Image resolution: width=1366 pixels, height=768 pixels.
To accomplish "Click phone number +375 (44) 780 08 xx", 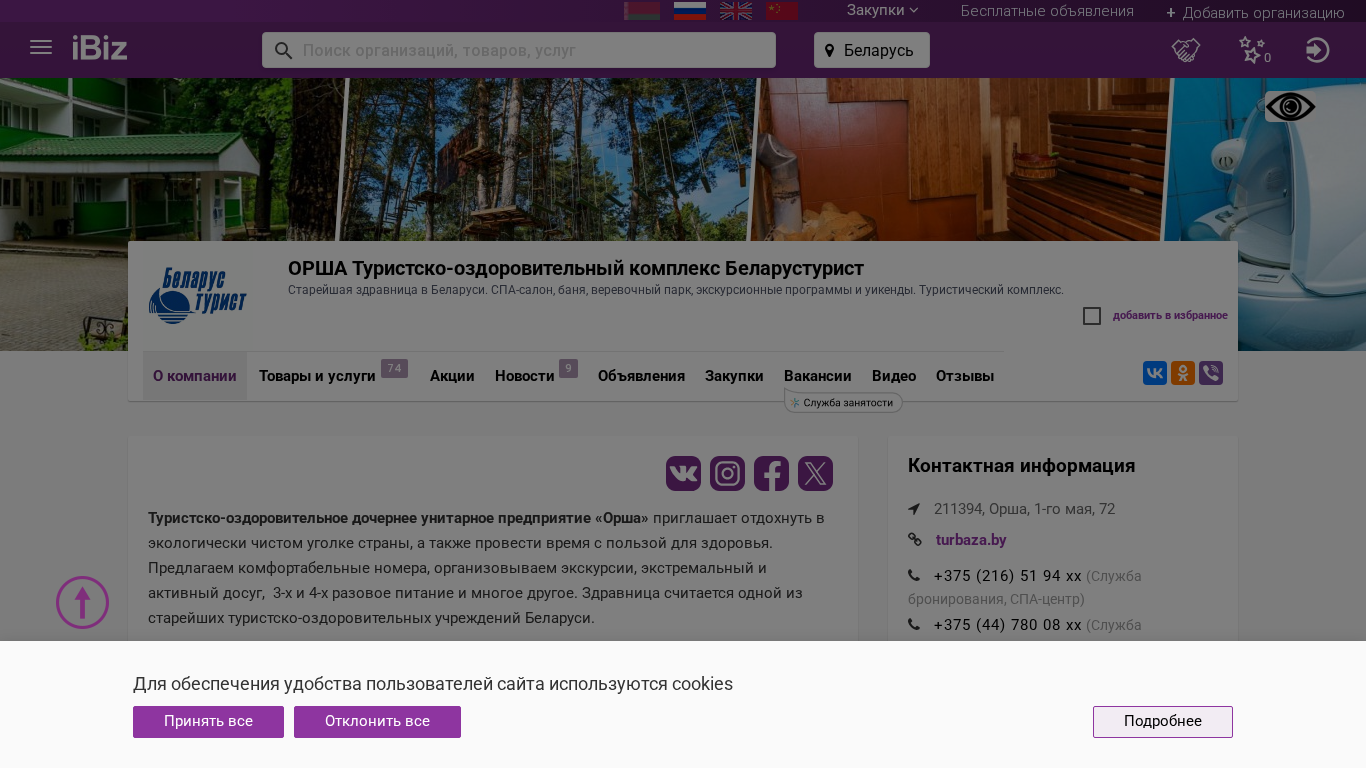I will [x=1007, y=625].
